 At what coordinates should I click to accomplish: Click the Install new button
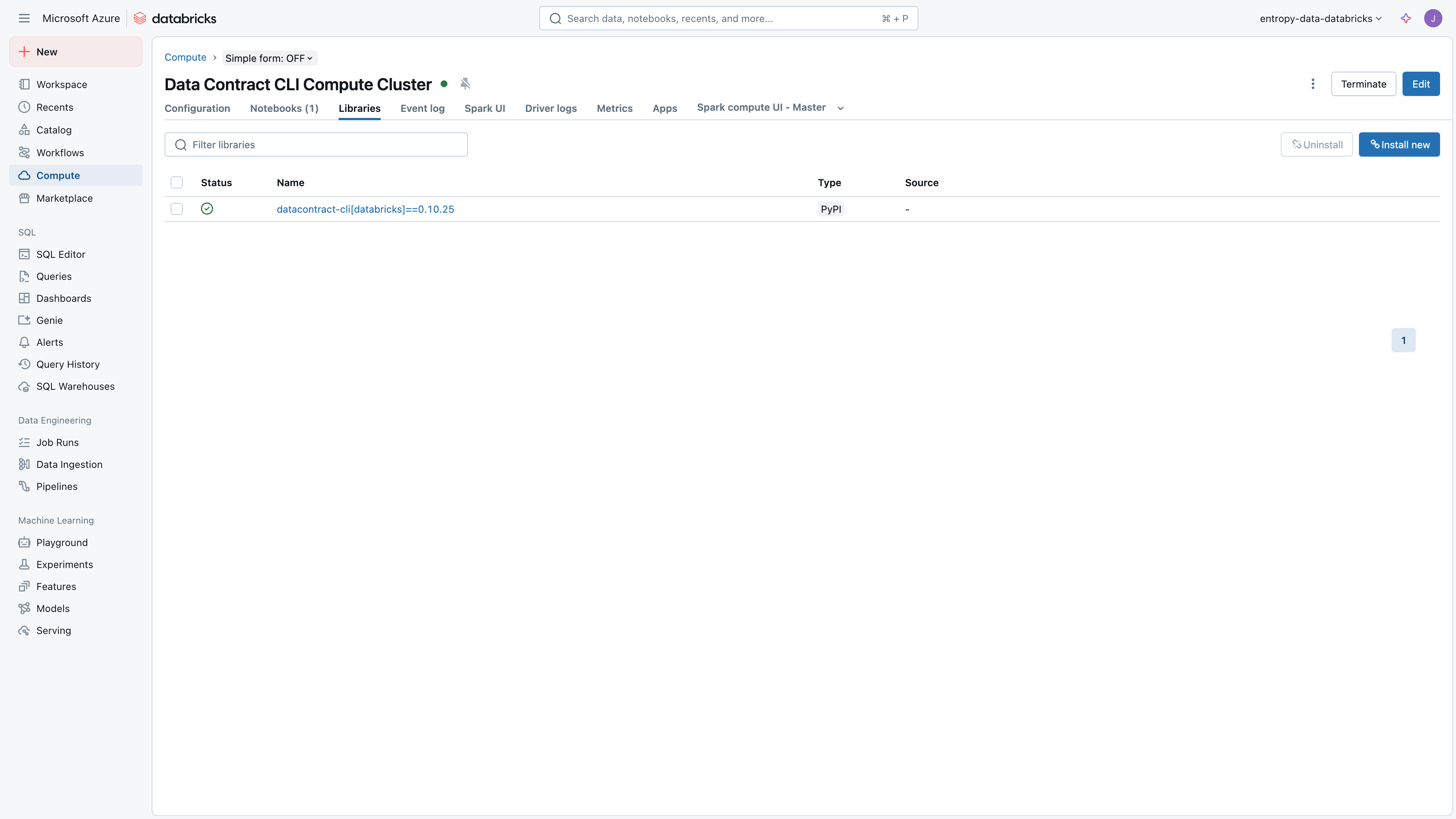click(x=1399, y=145)
